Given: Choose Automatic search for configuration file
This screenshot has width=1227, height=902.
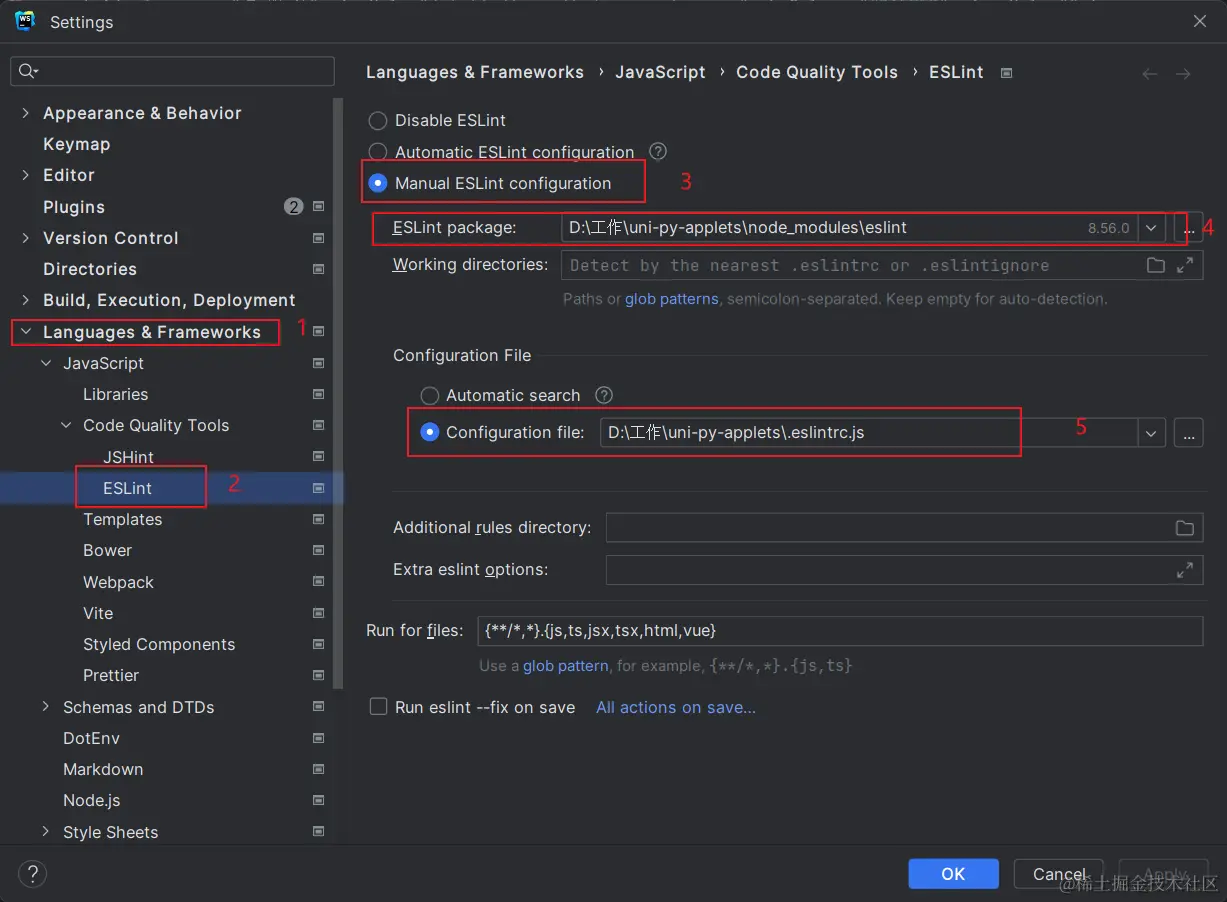Looking at the screenshot, I should click(429, 395).
